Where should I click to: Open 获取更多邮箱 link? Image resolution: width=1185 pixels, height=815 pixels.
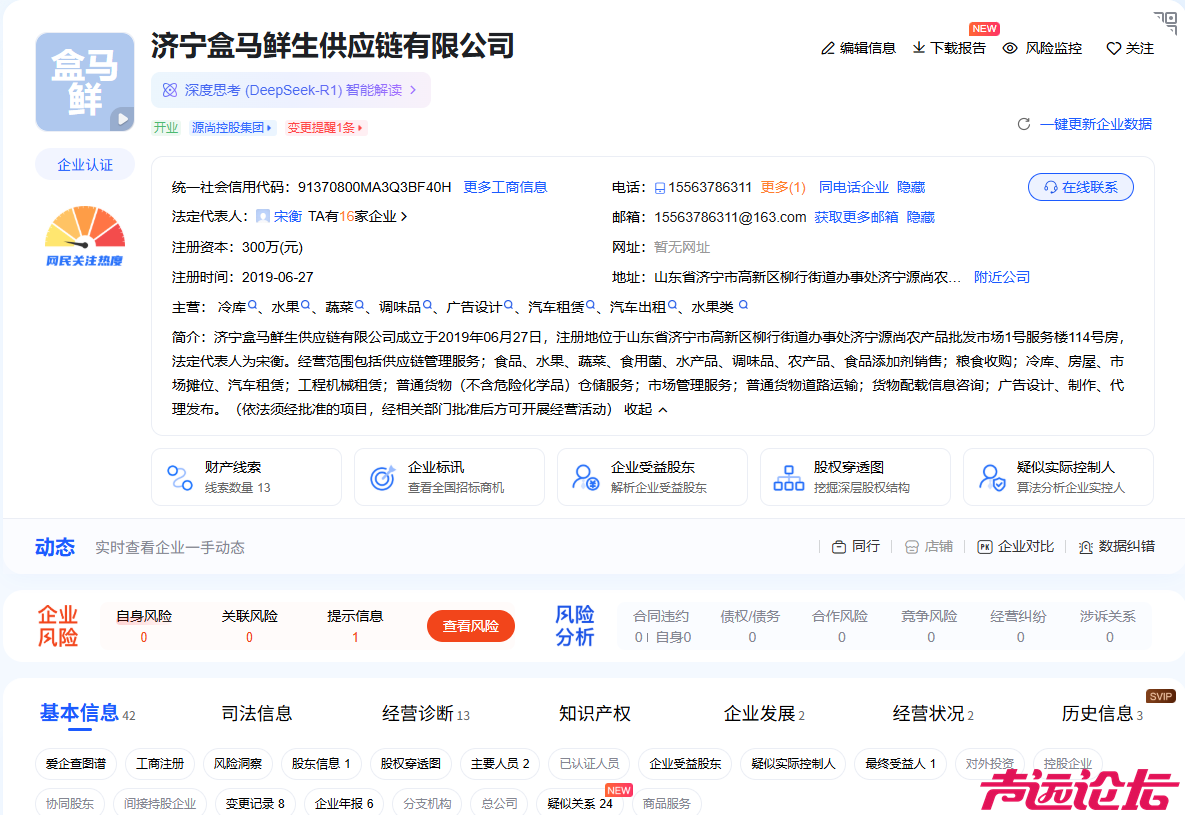[856, 217]
